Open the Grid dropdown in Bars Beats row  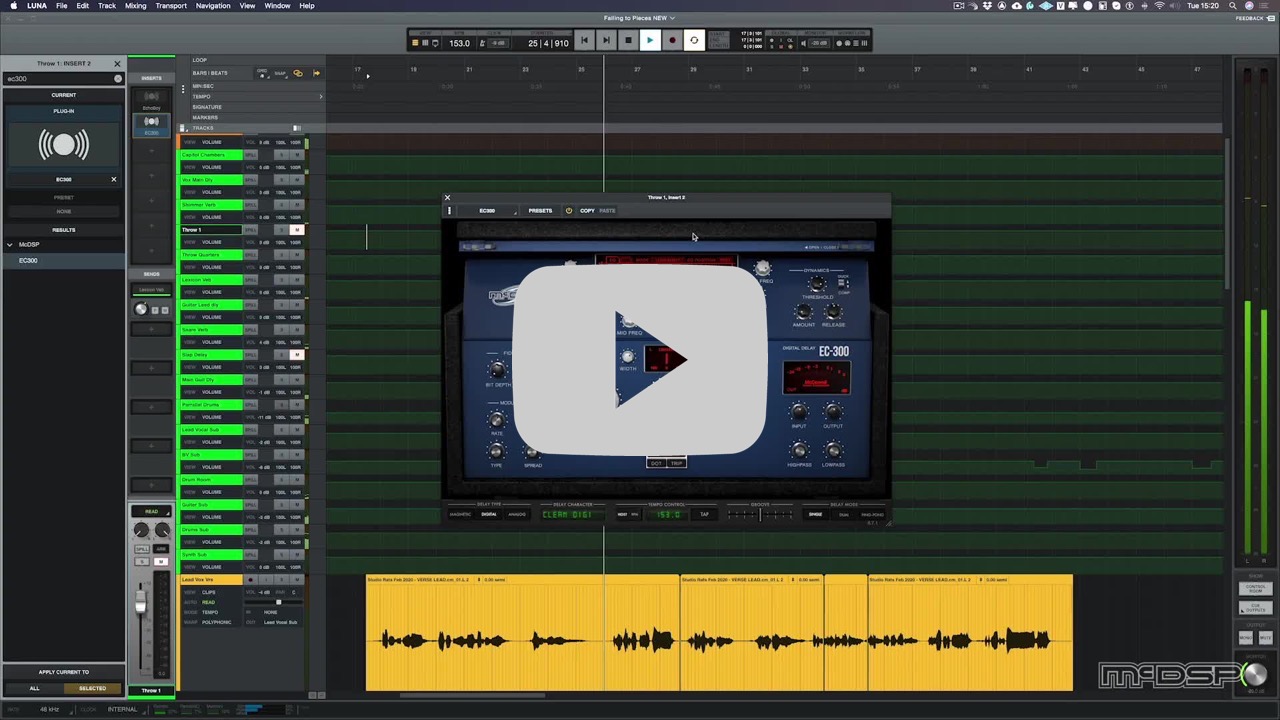pos(263,73)
